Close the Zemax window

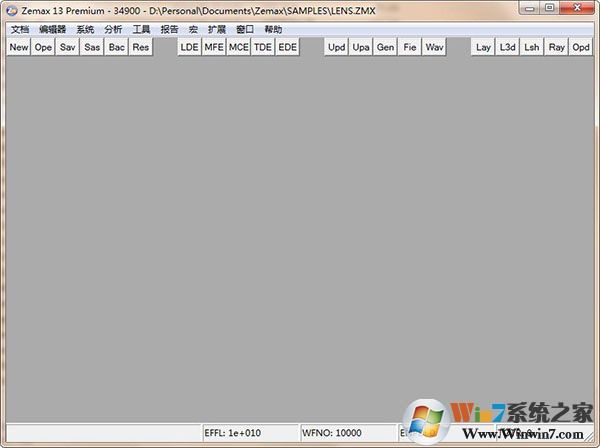pyautogui.click(x=577, y=8)
